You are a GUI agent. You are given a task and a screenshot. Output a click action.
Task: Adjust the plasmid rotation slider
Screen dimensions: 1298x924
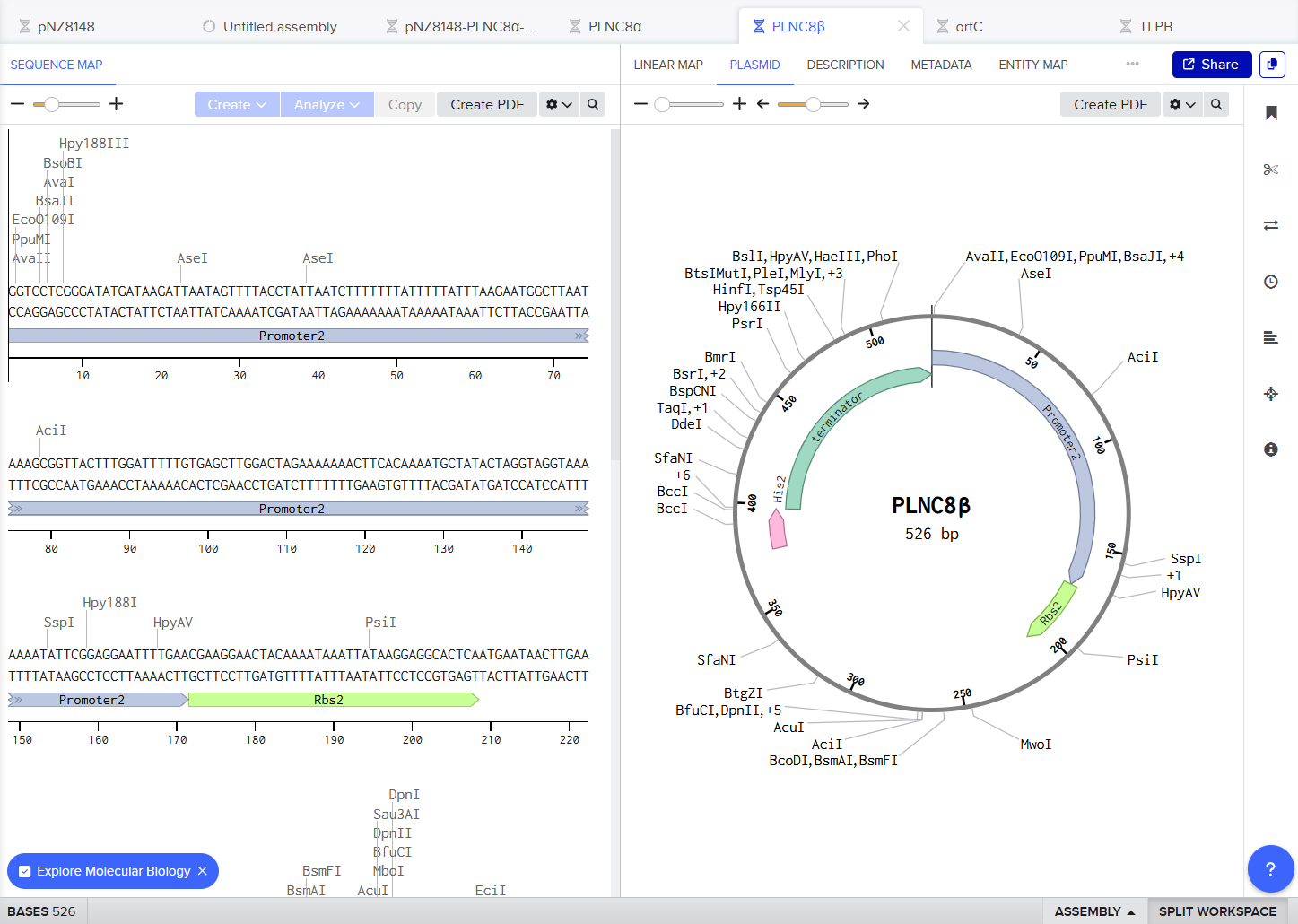tap(813, 104)
